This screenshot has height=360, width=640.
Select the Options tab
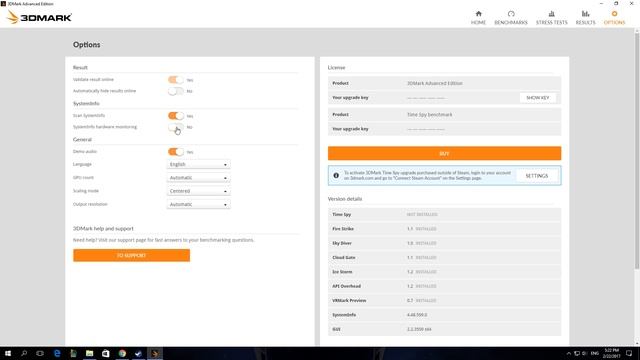[614, 18]
